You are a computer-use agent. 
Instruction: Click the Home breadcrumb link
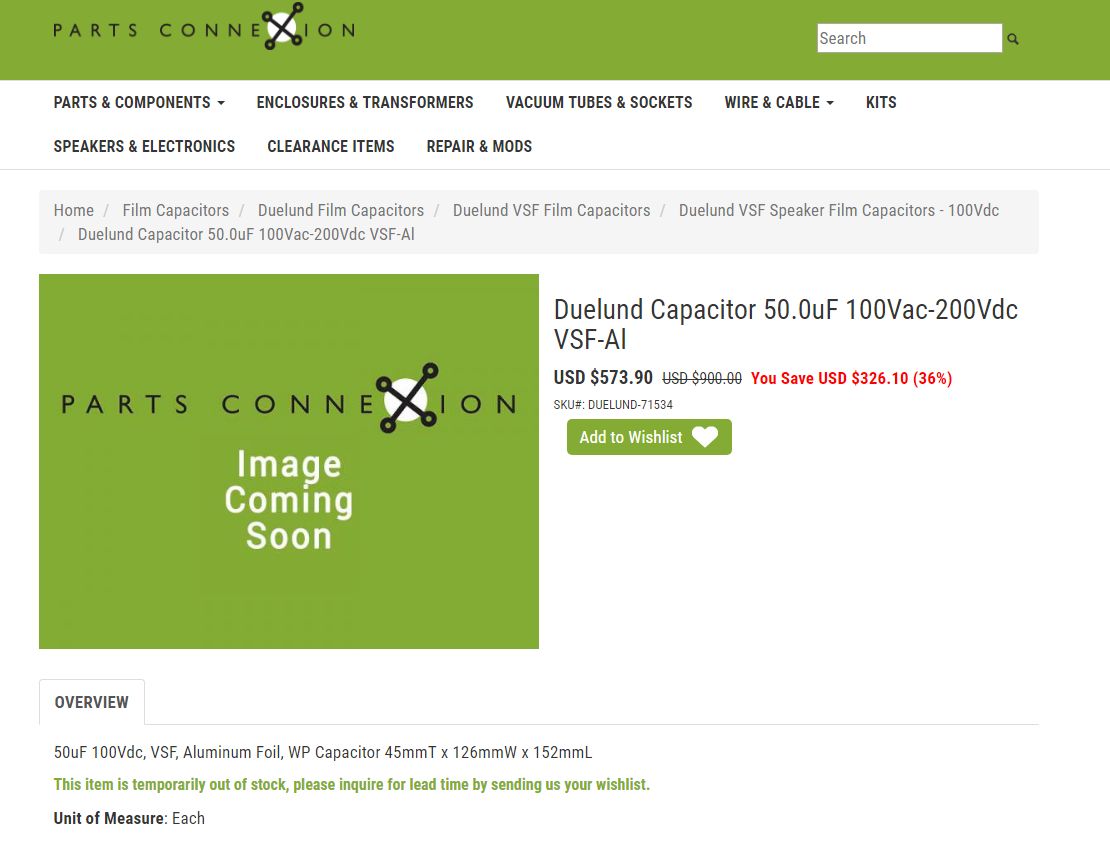pos(74,210)
